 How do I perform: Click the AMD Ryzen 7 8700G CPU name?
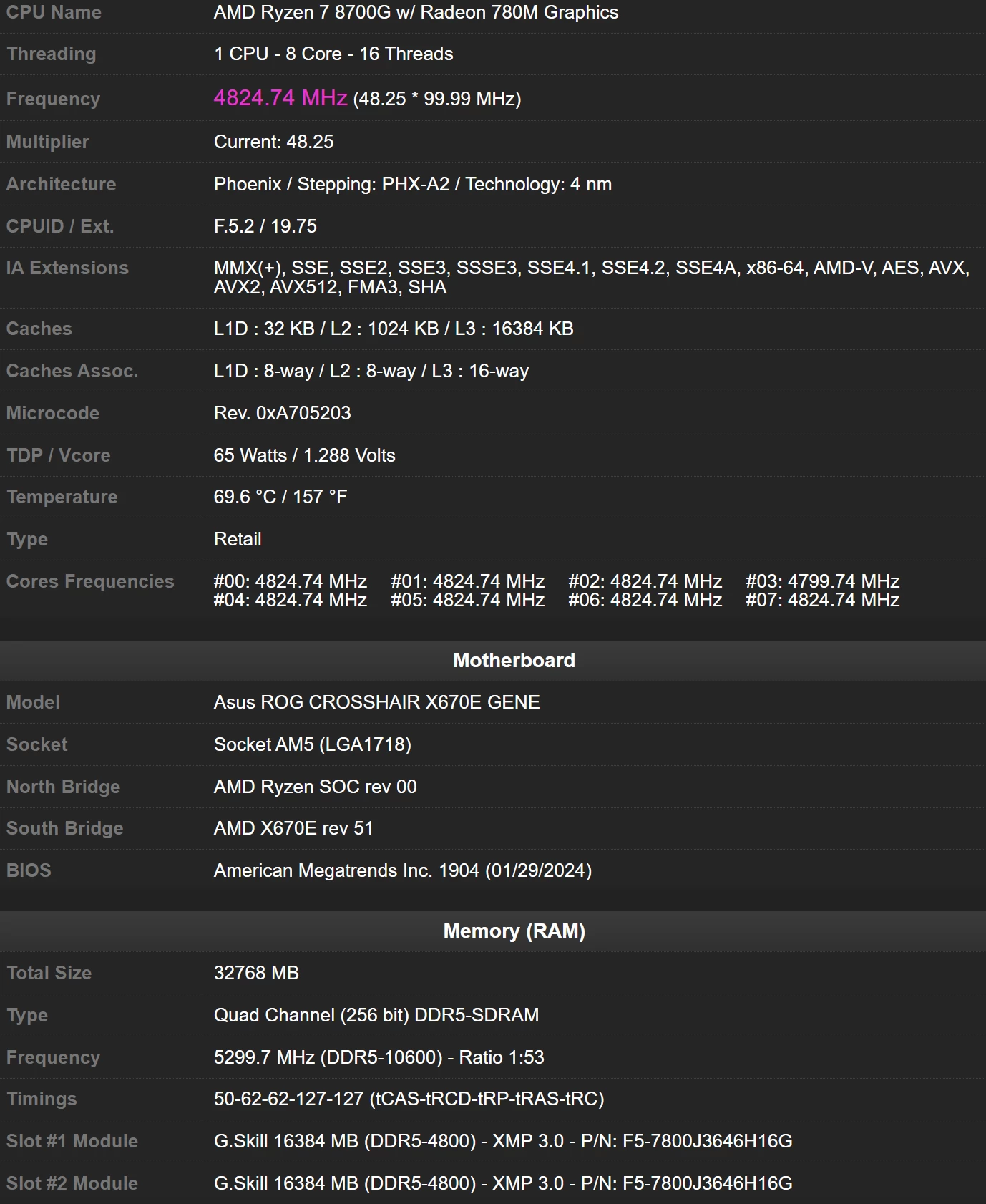(x=416, y=12)
